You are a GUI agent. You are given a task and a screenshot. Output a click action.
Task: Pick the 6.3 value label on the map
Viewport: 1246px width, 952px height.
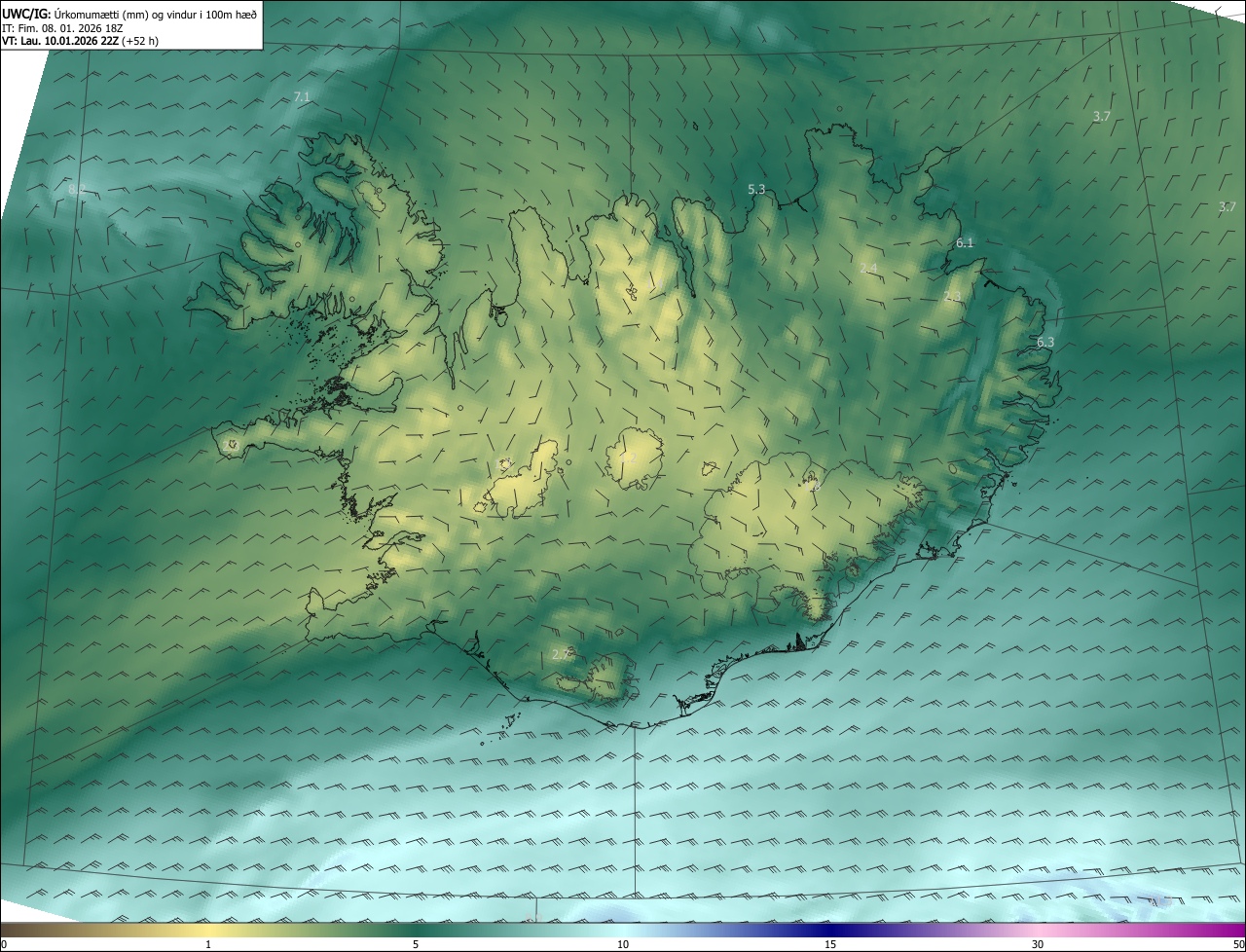pyautogui.click(x=1045, y=342)
